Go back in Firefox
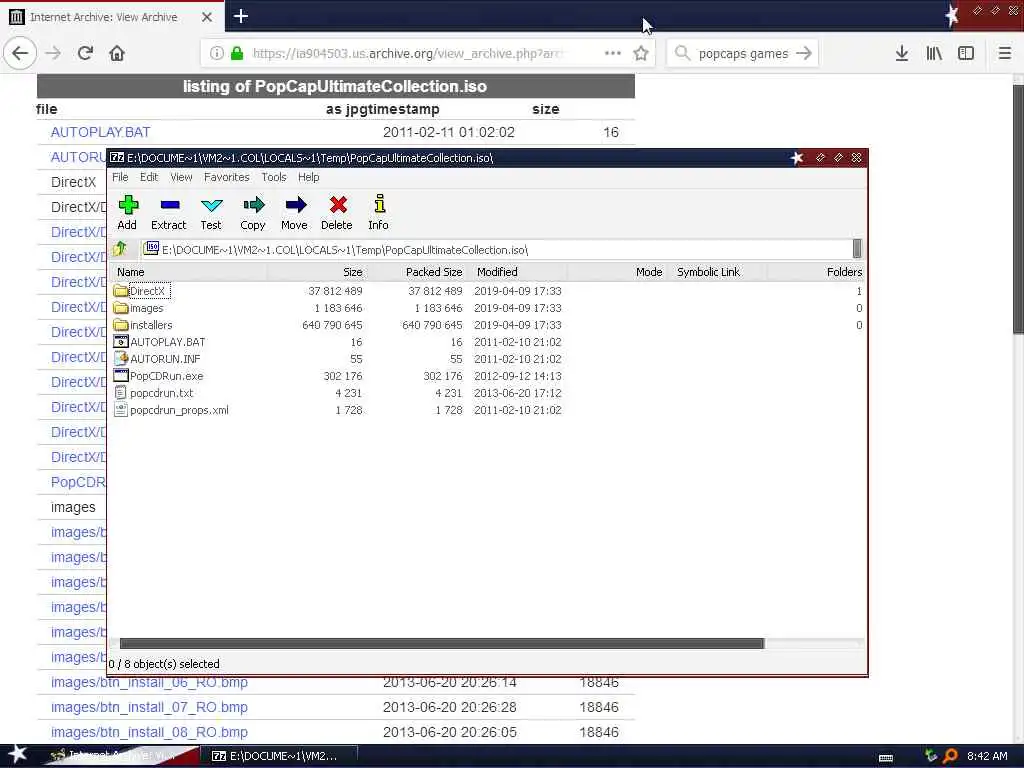This screenshot has height=768, width=1024. tap(20, 53)
